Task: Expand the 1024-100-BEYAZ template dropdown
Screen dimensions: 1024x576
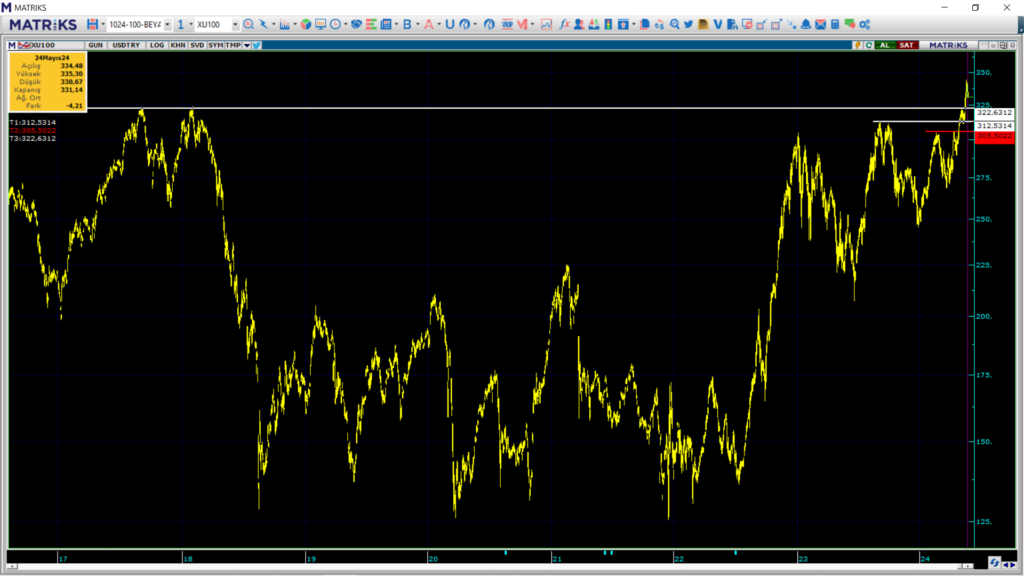Action: click(167, 24)
